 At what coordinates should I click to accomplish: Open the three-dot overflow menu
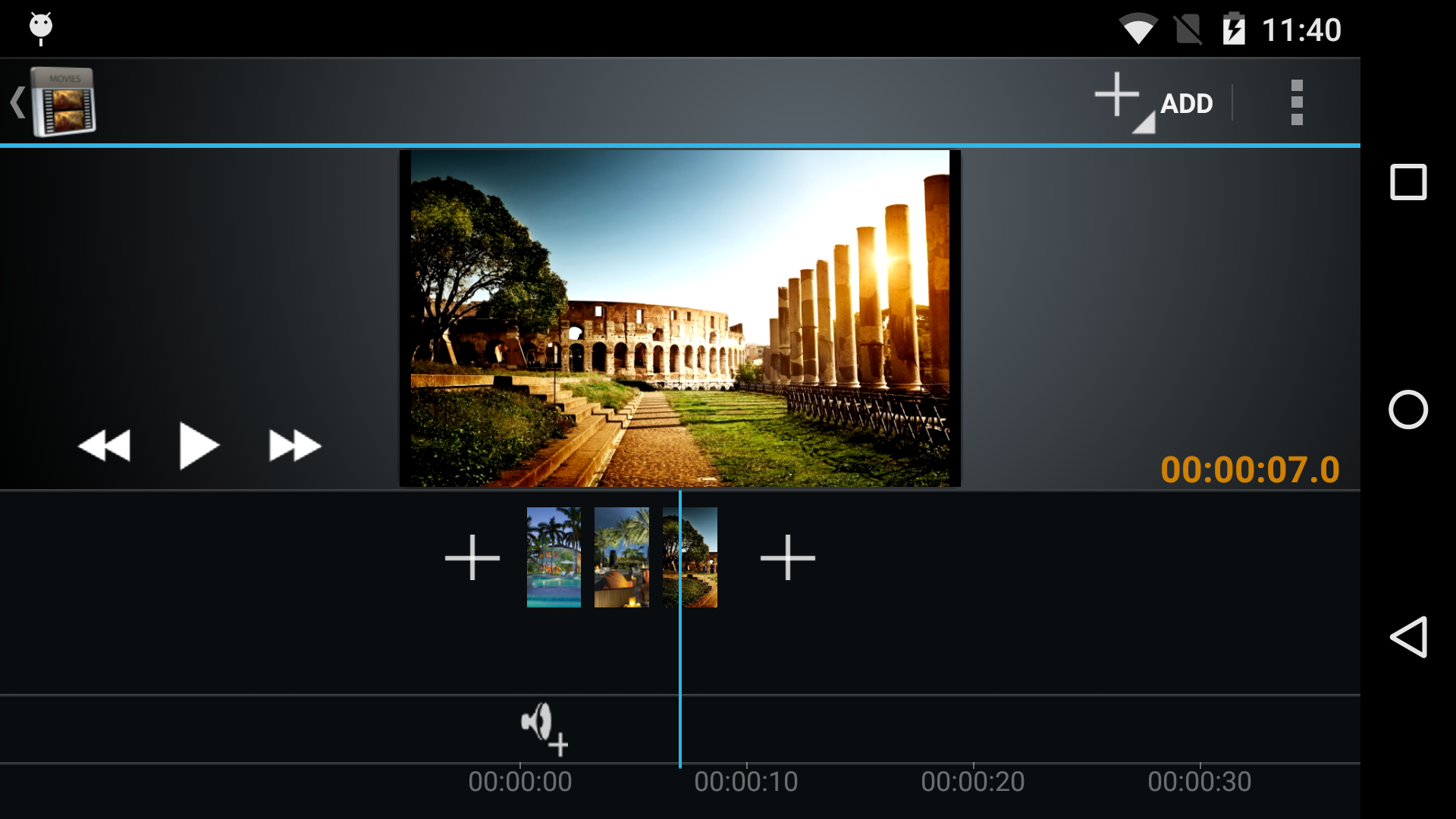(1297, 102)
